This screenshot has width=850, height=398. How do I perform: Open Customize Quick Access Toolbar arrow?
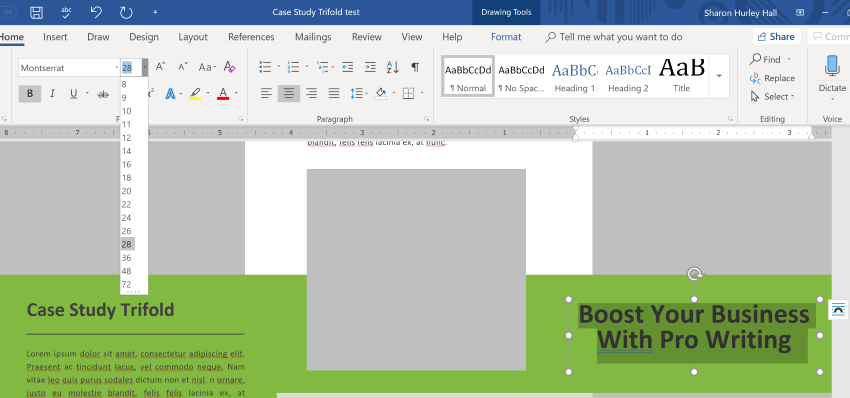pos(156,12)
